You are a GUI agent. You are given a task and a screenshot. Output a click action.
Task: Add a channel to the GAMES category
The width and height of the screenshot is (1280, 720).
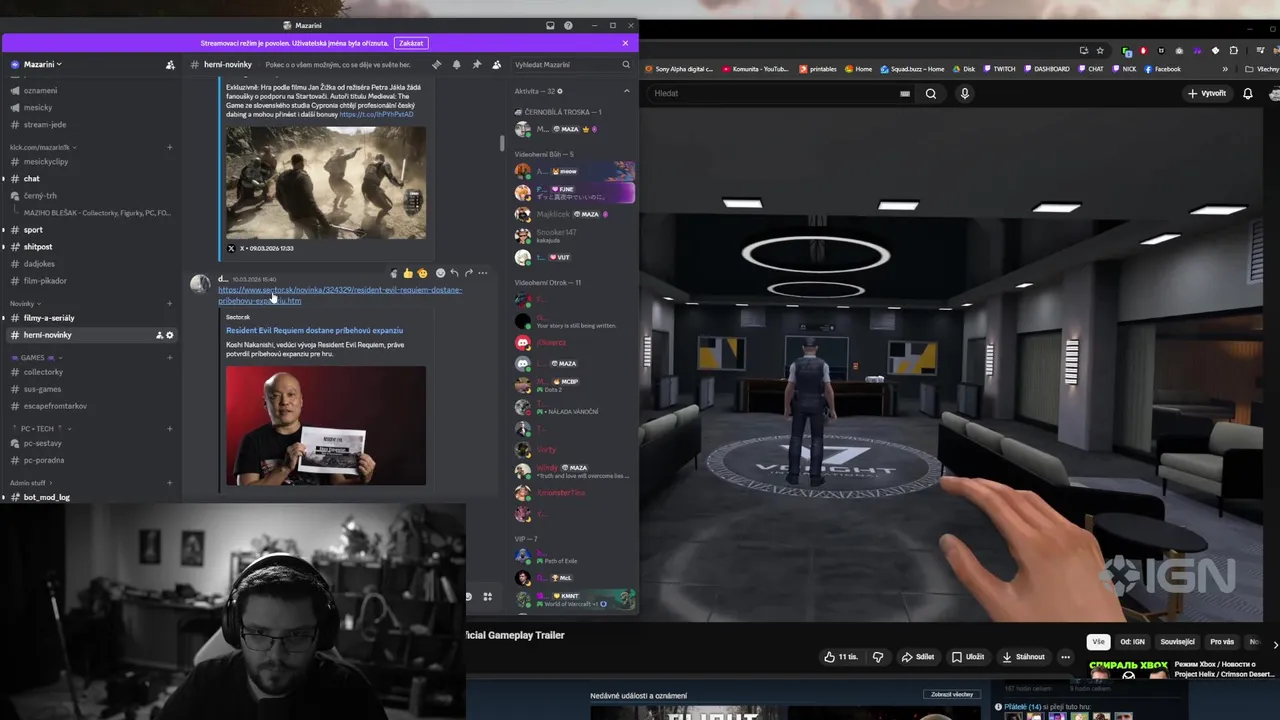(169, 357)
